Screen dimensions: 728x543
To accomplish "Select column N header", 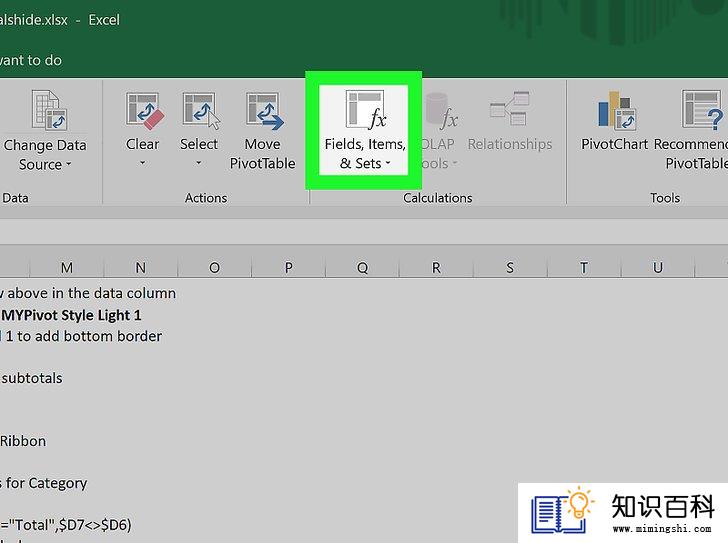I will point(141,268).
